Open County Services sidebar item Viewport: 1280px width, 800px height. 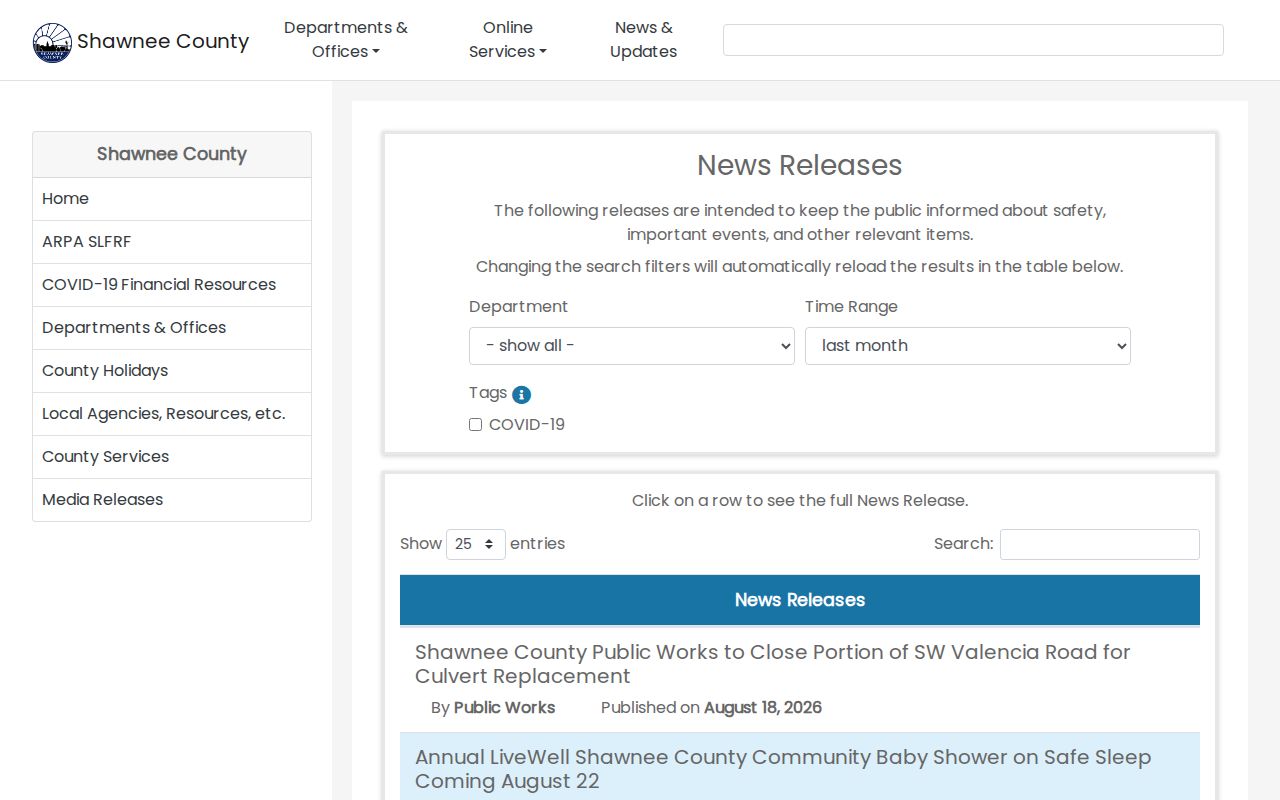[172, 457]
